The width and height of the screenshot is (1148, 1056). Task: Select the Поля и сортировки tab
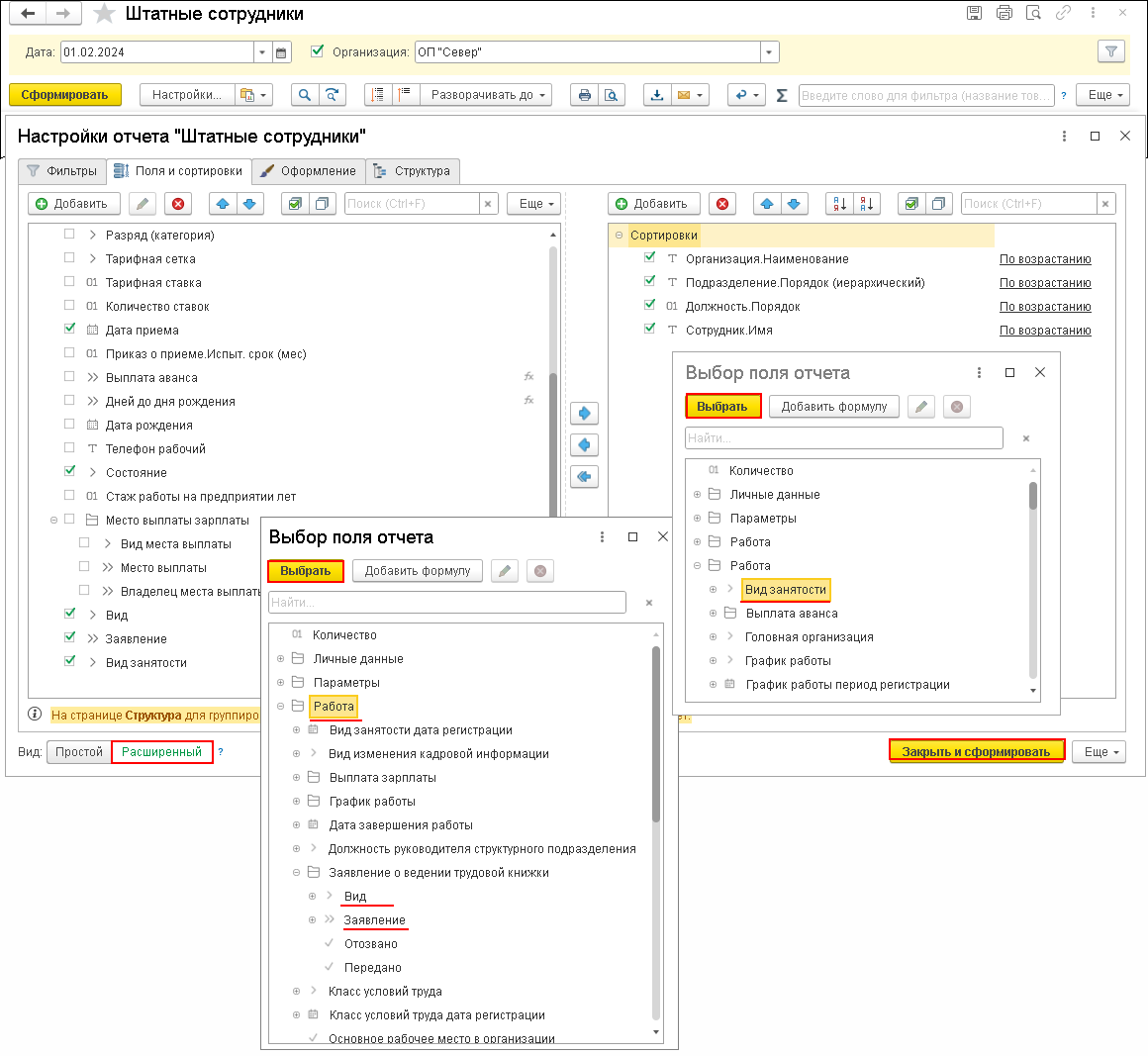coord(179,170)
